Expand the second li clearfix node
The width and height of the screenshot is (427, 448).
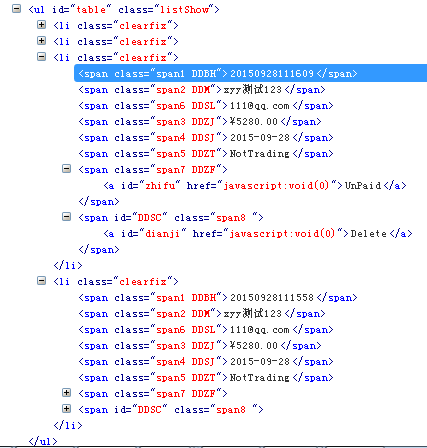coord(41,40)
